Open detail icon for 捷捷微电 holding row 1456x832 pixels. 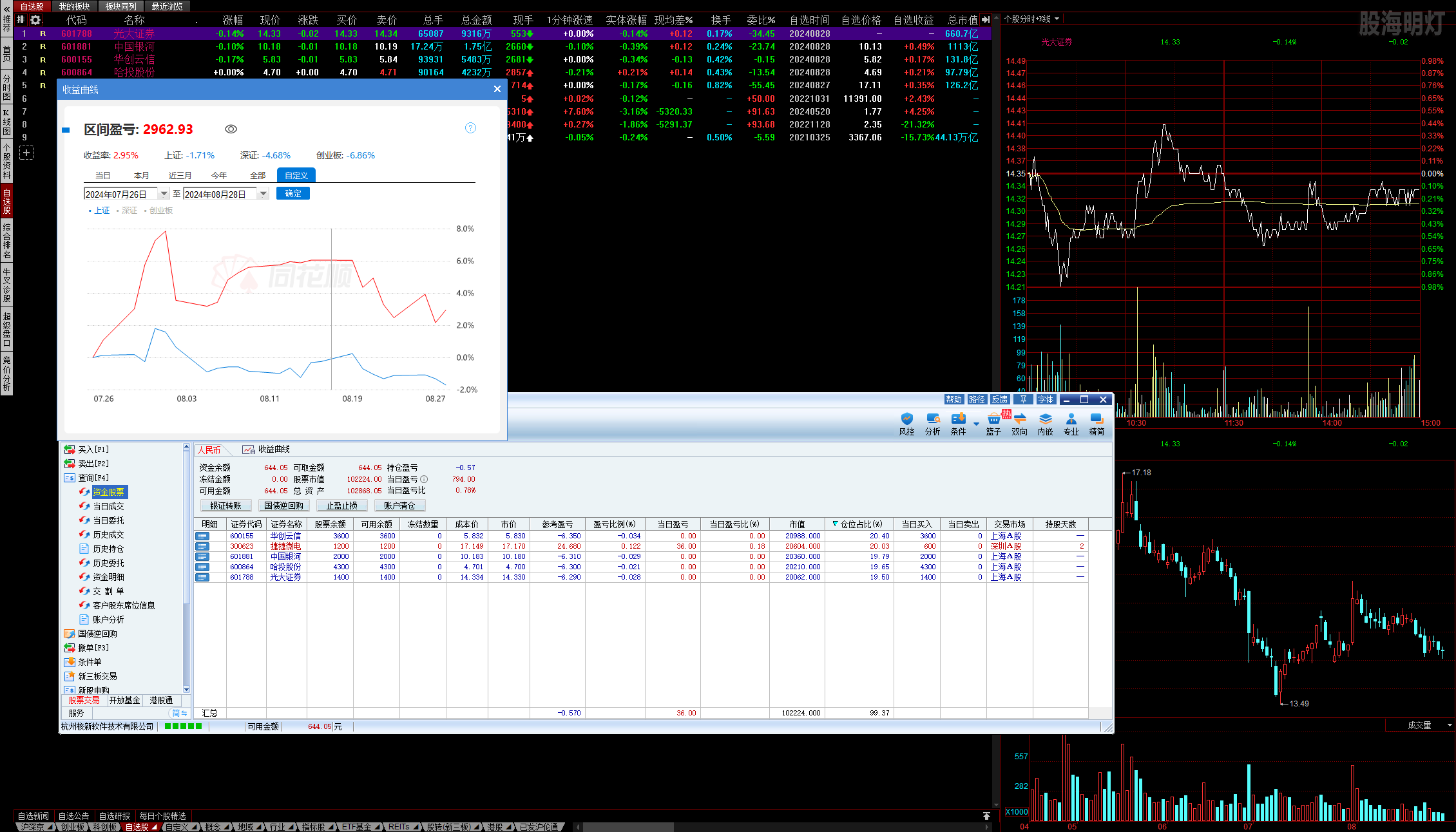202,546
